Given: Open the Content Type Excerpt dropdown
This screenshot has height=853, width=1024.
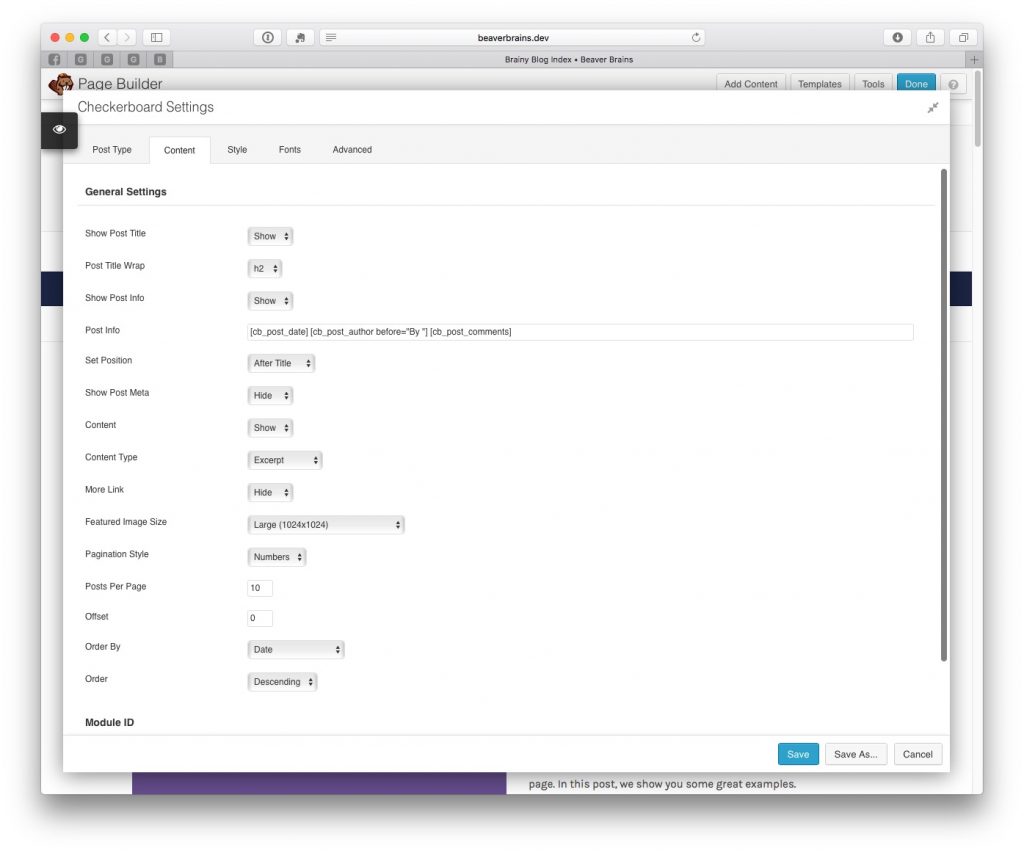Looking at the screenshot, I should [x=285, y=460].
